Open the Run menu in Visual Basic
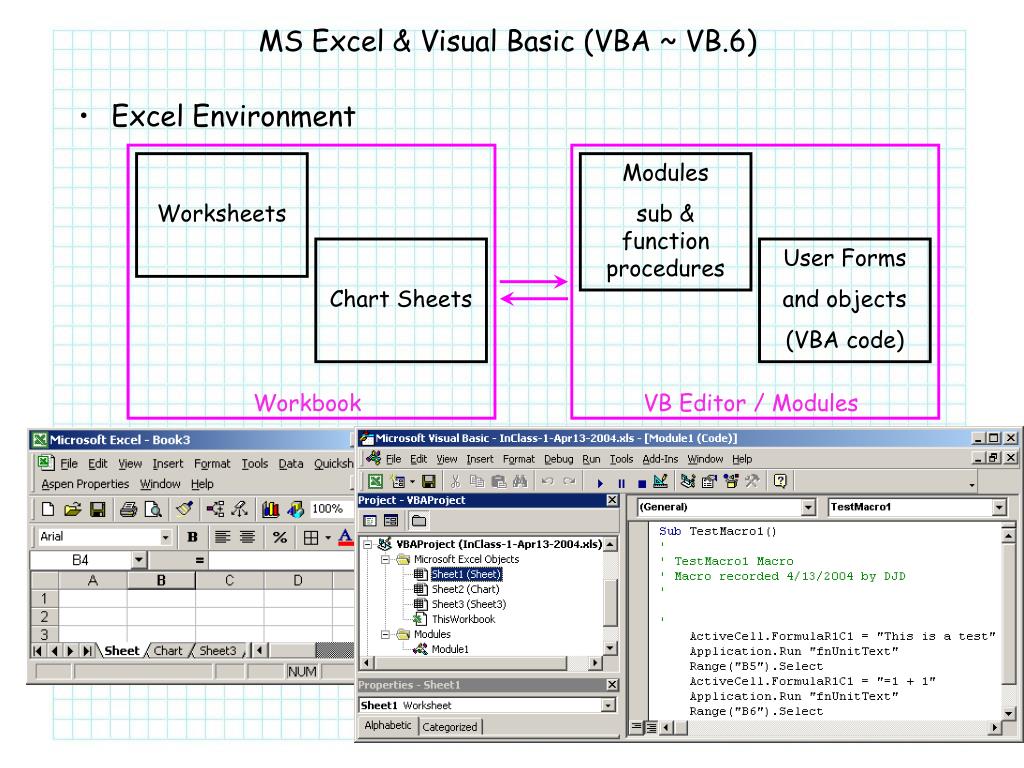Image resolution: width=1024 pixels, height=768 pixels. 591,459
